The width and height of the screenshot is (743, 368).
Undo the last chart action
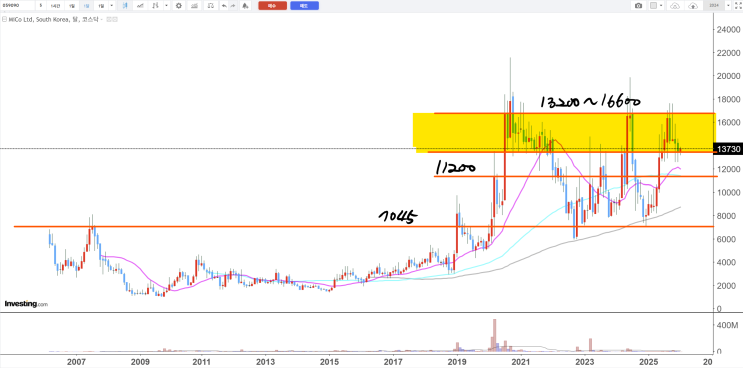224,6
